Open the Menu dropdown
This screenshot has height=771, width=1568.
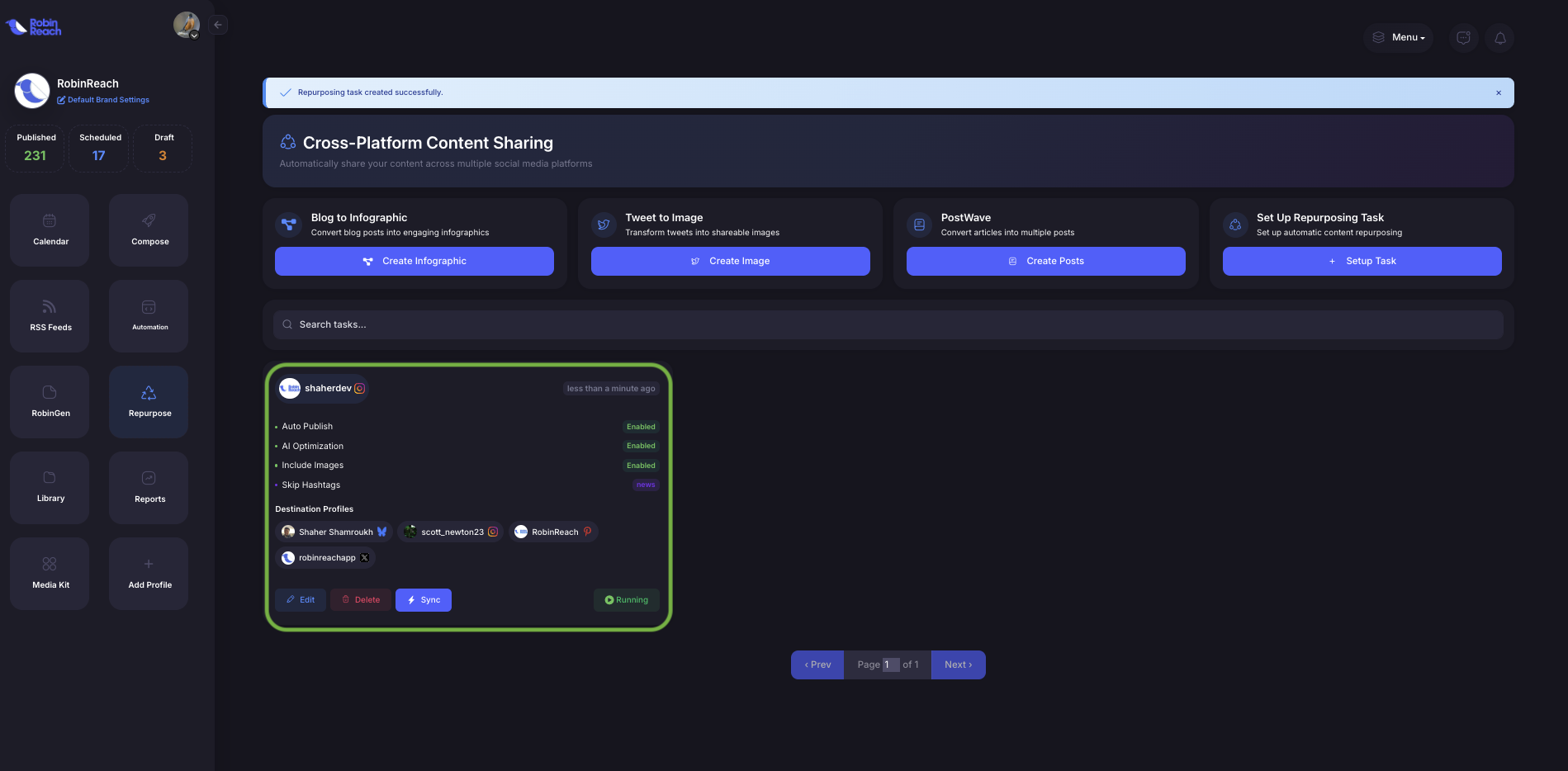(1399, 38)
